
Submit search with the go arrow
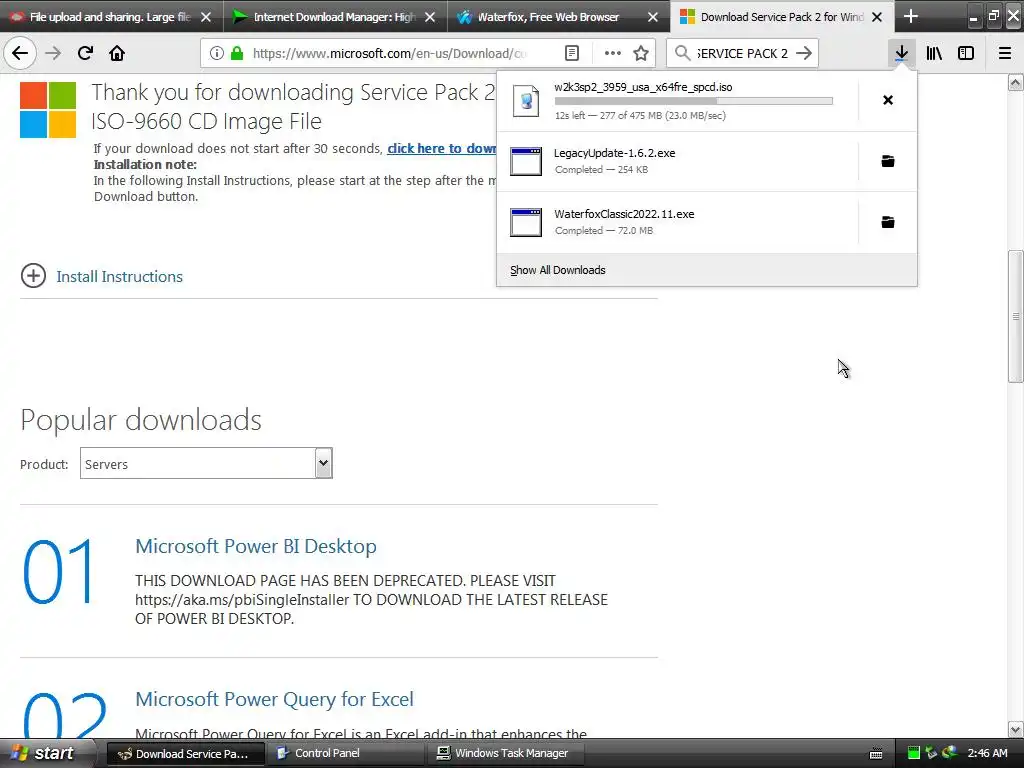(805, 53)
